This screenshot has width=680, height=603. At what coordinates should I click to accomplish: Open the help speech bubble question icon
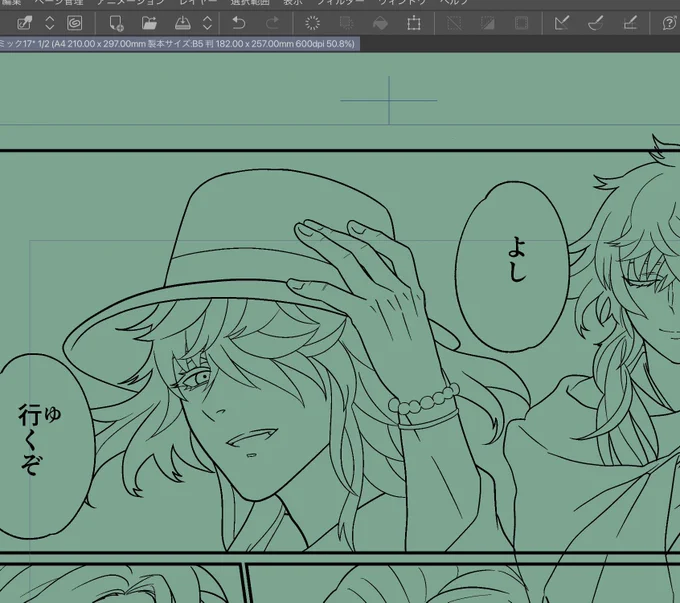coord(670,23)
